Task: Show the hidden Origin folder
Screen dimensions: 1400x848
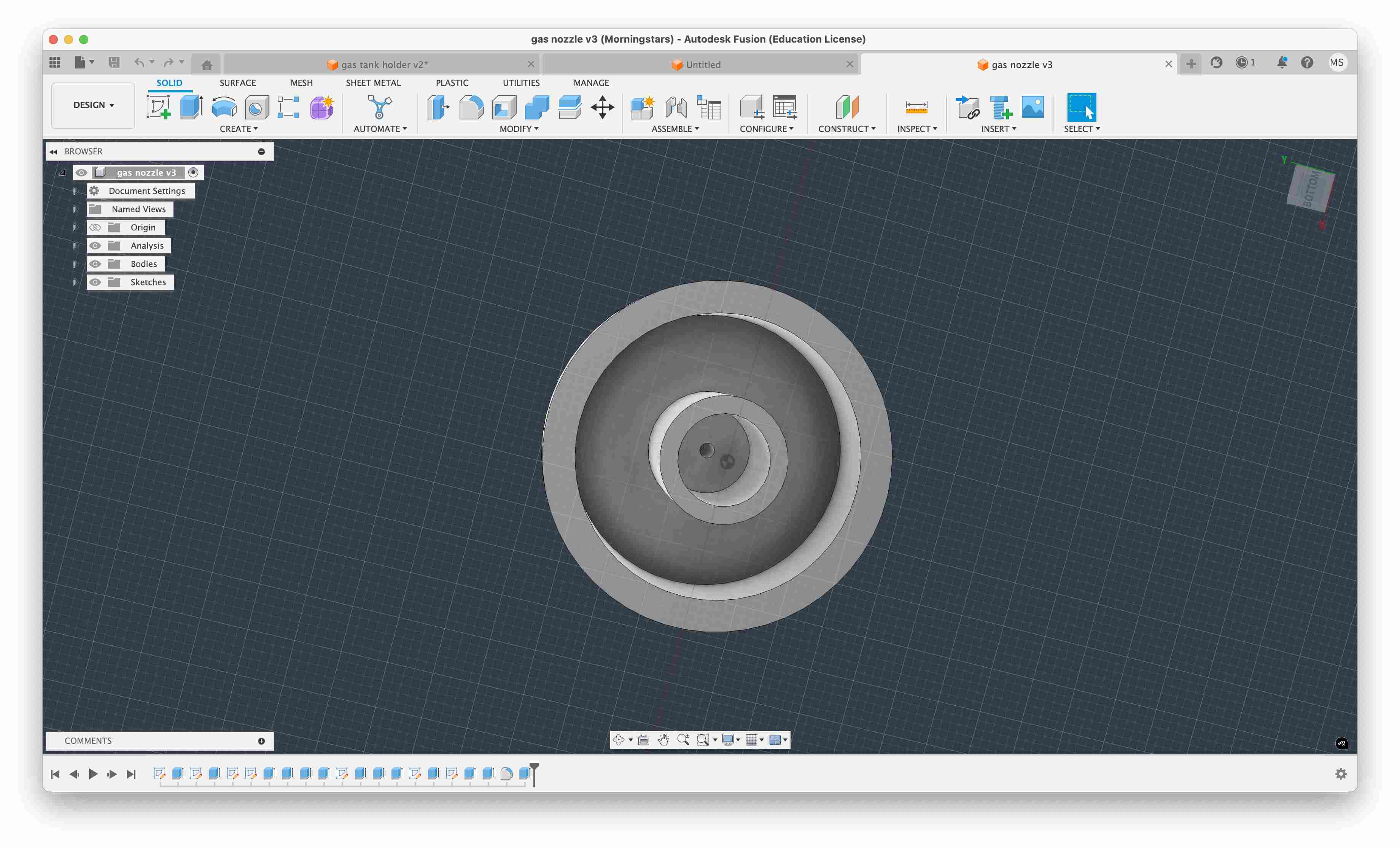Action: click(95, 227)
